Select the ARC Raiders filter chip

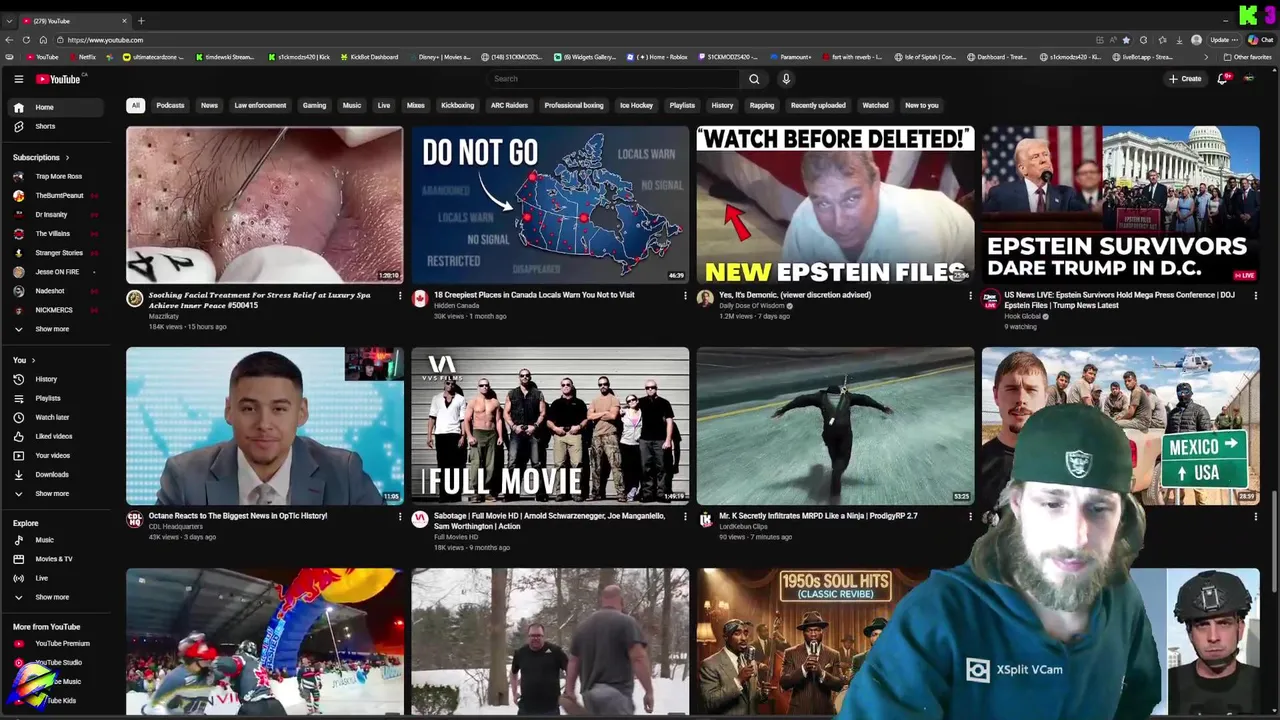[x=509, y=105]
